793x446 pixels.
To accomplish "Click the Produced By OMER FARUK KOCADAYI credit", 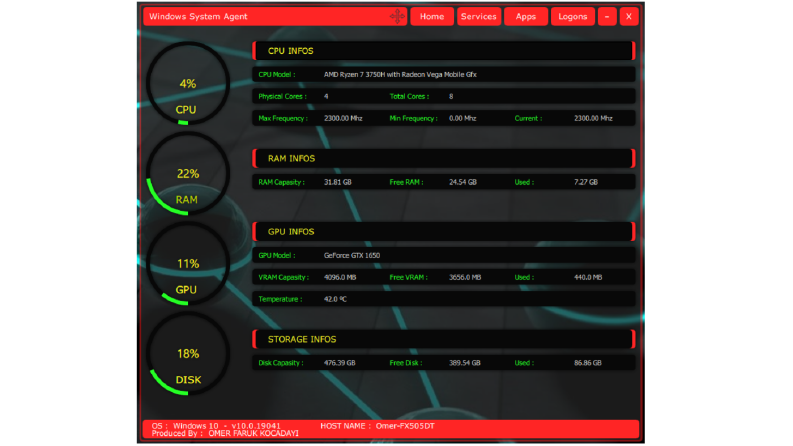I will coord(225,433).
